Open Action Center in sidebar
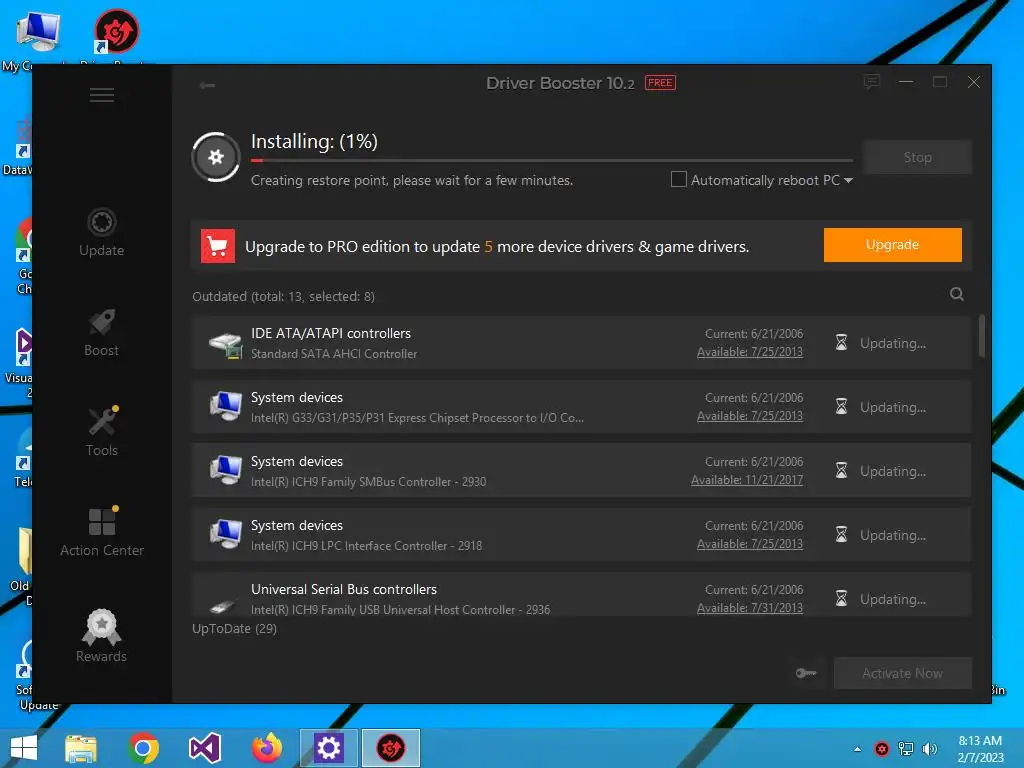1024x768 pixels. [x=102, y=532]
